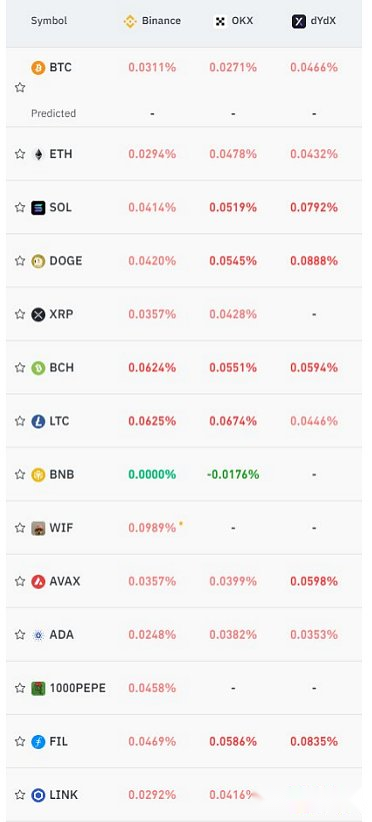Favorite the LINK row with its star
This screenshot has width=372, height=822.
coord(20,795)
